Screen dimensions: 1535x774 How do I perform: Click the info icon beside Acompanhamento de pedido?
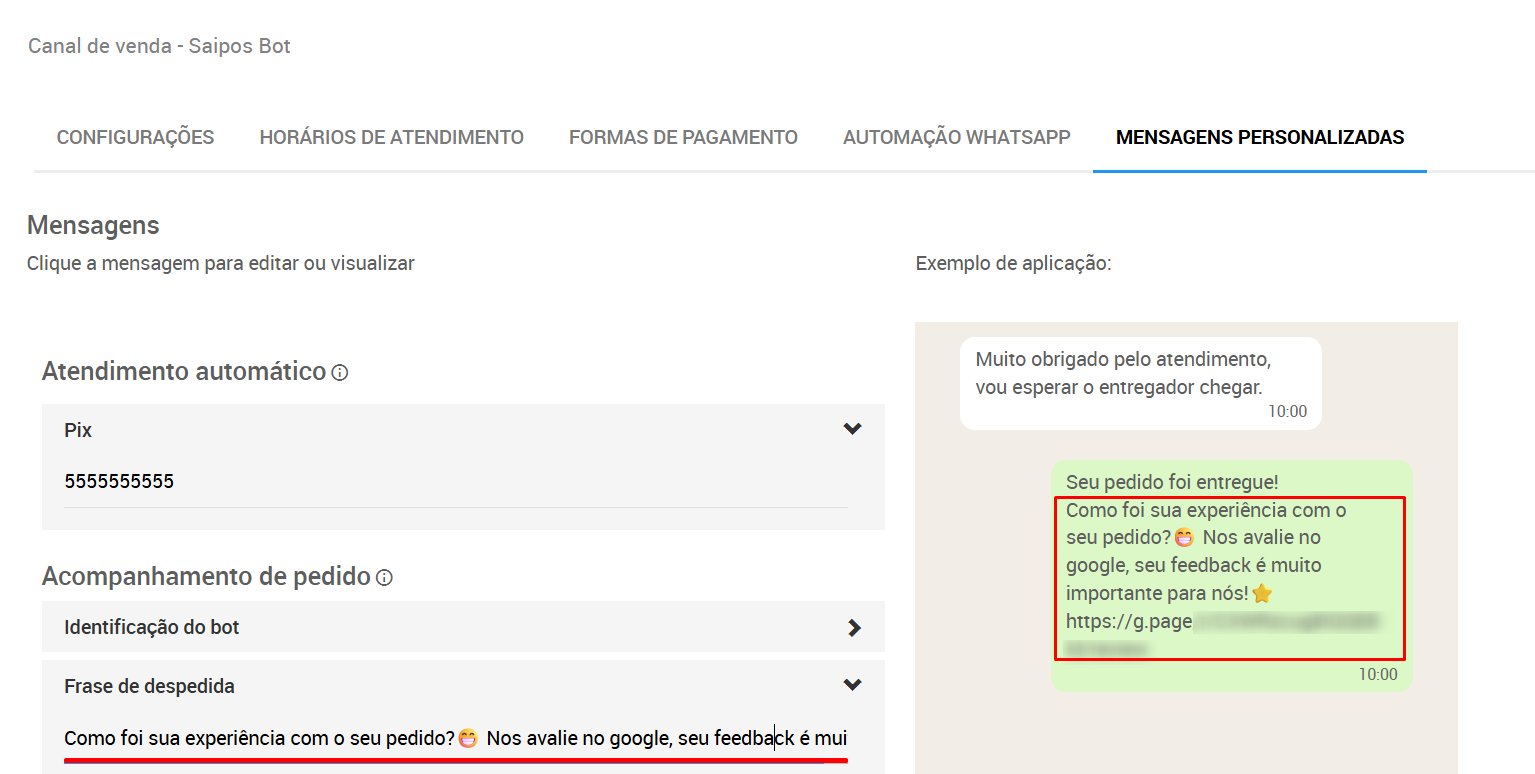[x=384, y=578]
